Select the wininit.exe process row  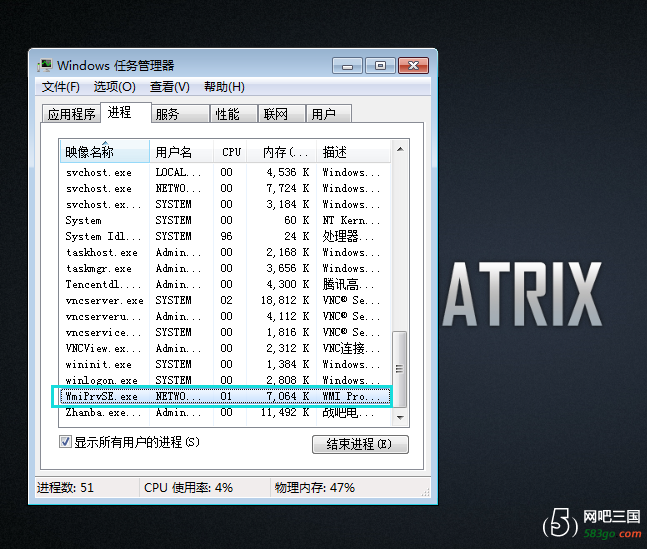(x=225, y=364)
